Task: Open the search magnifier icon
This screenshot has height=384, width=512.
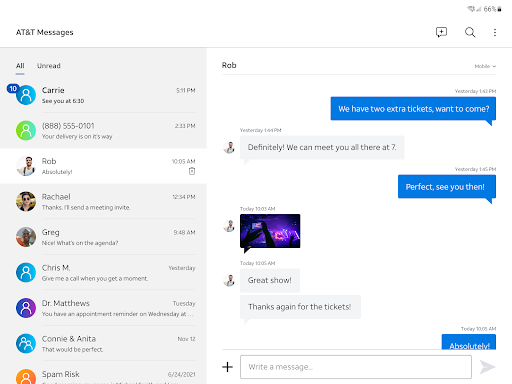Action: tap(470, 32)
